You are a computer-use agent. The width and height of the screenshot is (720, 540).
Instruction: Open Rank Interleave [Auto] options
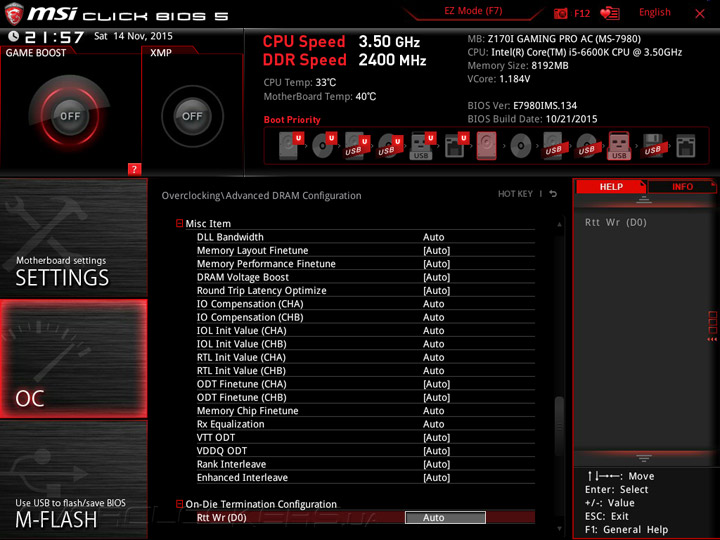pos(436,464)
